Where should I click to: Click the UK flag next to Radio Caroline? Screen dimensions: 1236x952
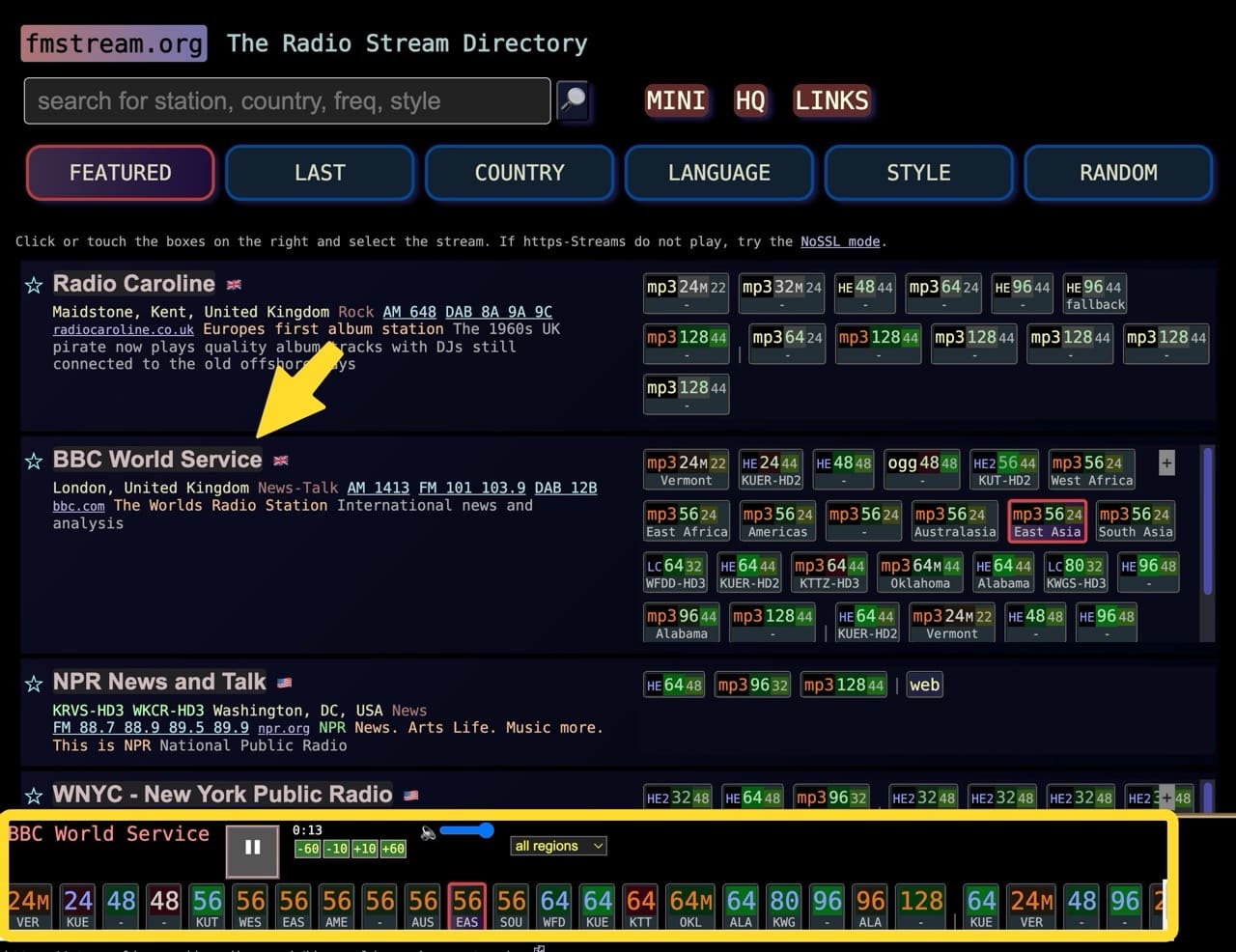pyautogui.click(x=234, y=285)
